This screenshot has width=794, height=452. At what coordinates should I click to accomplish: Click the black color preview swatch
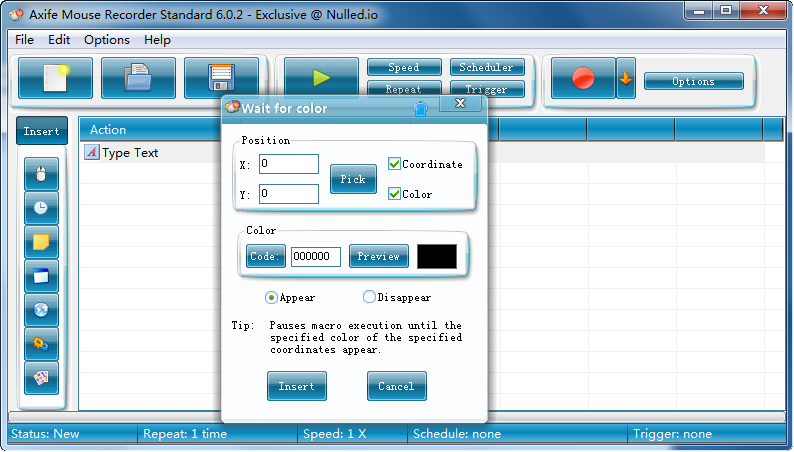click(437, 257)
